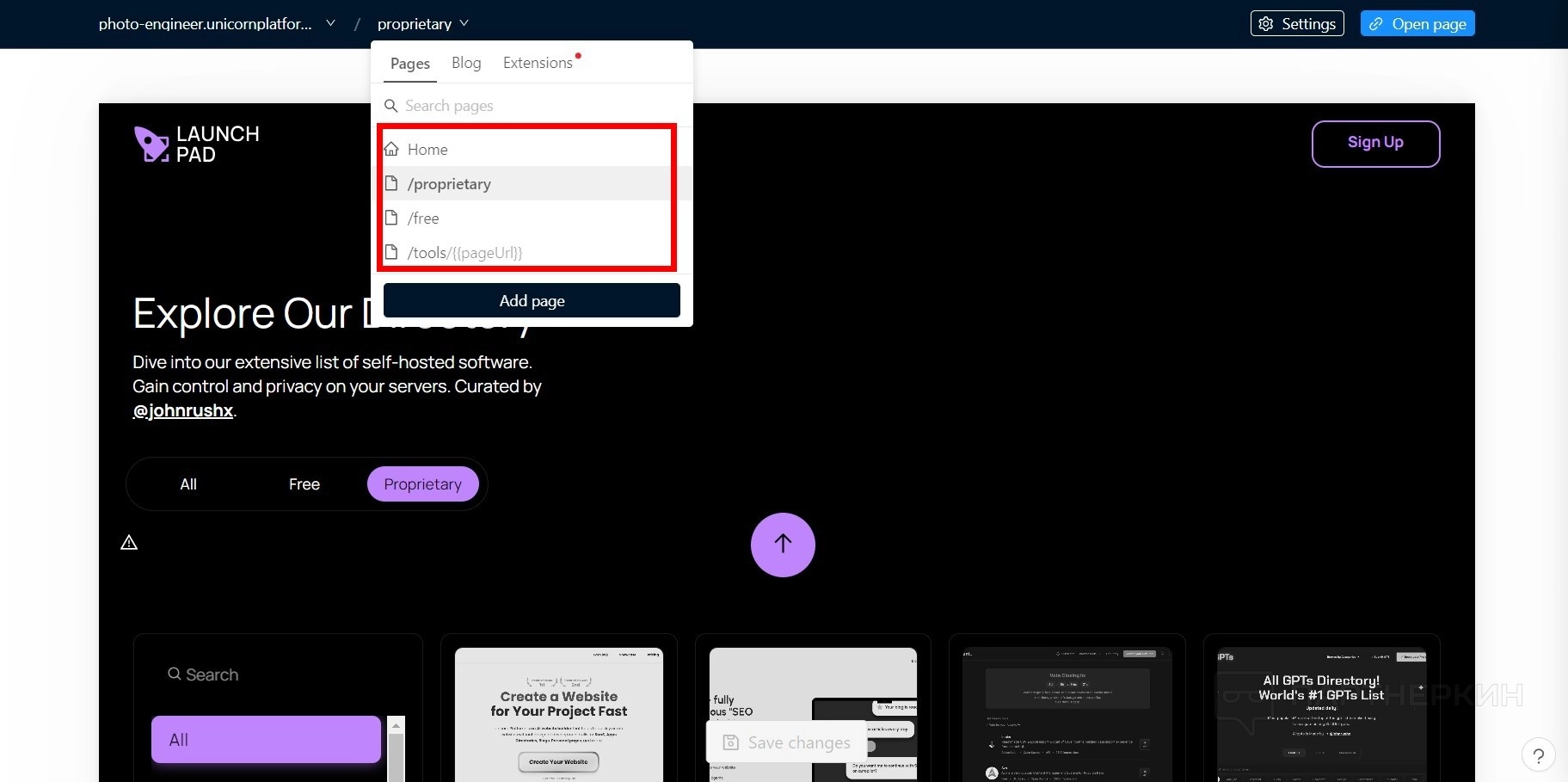Click the document icon beside /tools

click(x=391, y=252)
